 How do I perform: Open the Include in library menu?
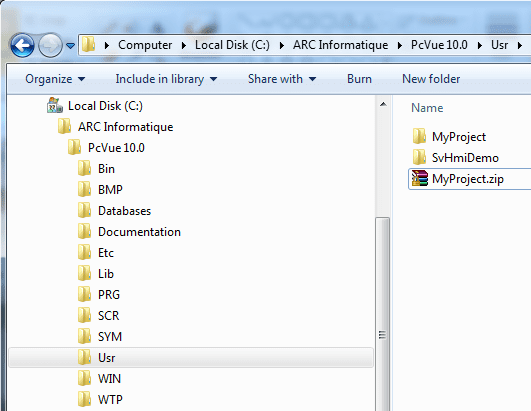tap(166, 79)
